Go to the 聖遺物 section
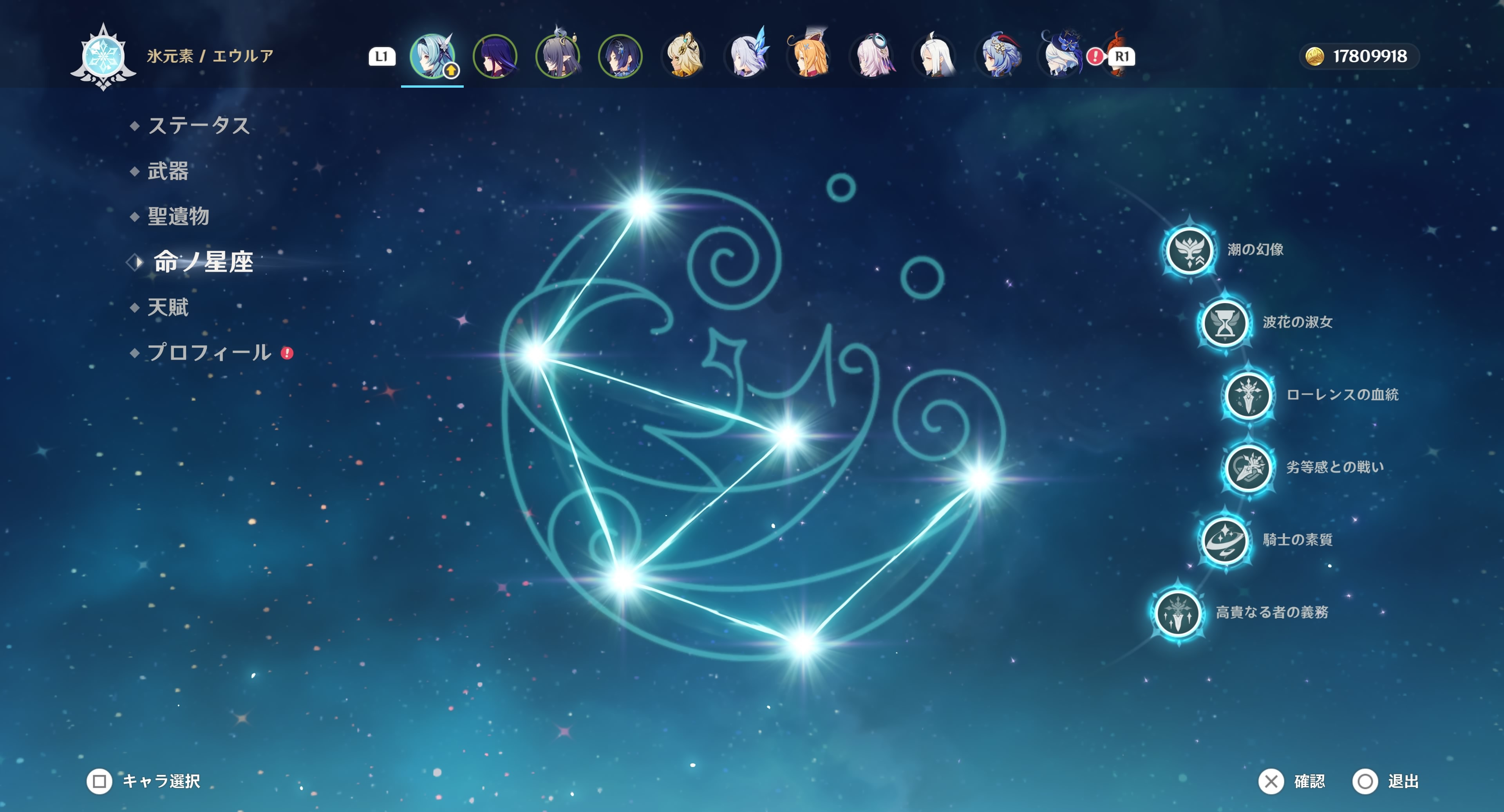The height and width of the screenshot is (812, 1504). [178, 217]
